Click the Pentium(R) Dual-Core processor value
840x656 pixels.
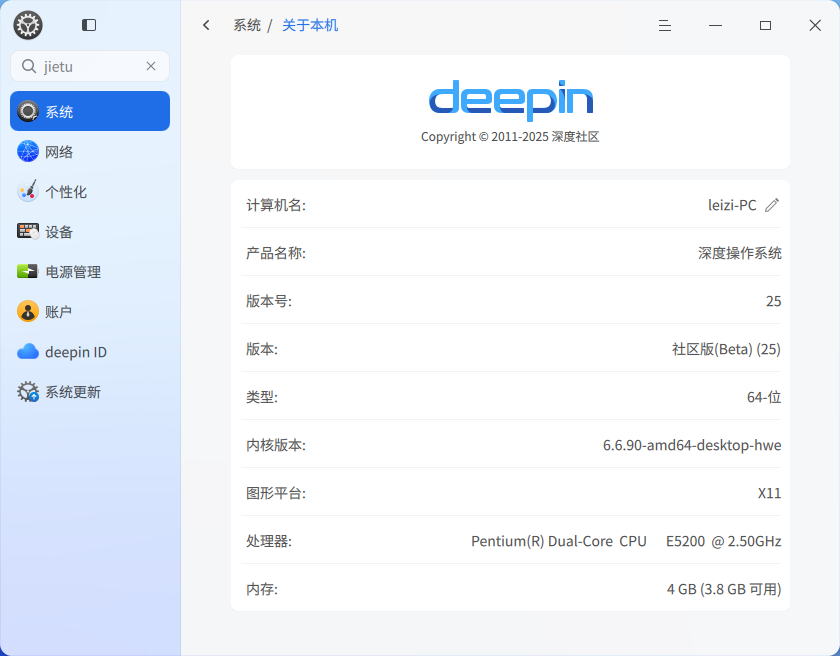(626, 541)
